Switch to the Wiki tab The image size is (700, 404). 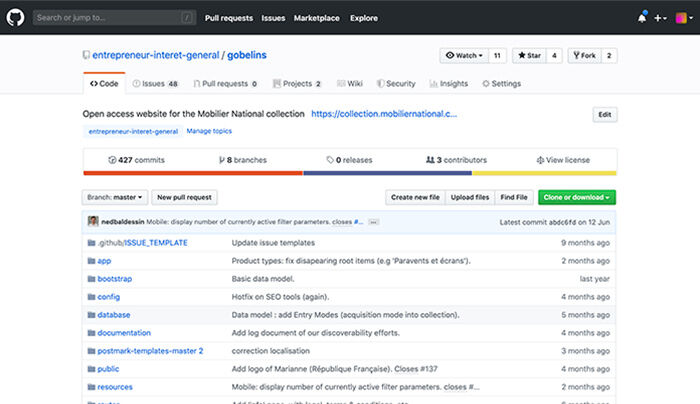350,83
